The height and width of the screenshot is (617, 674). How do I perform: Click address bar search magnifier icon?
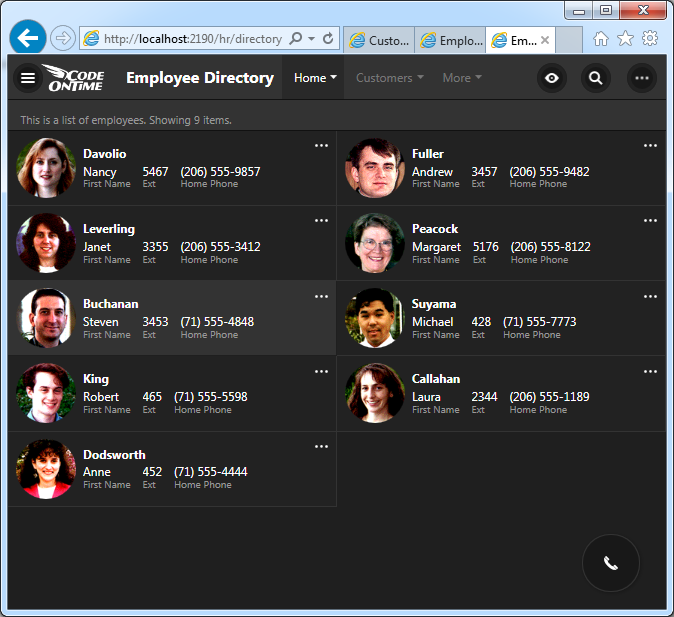[x=296, y=38]
